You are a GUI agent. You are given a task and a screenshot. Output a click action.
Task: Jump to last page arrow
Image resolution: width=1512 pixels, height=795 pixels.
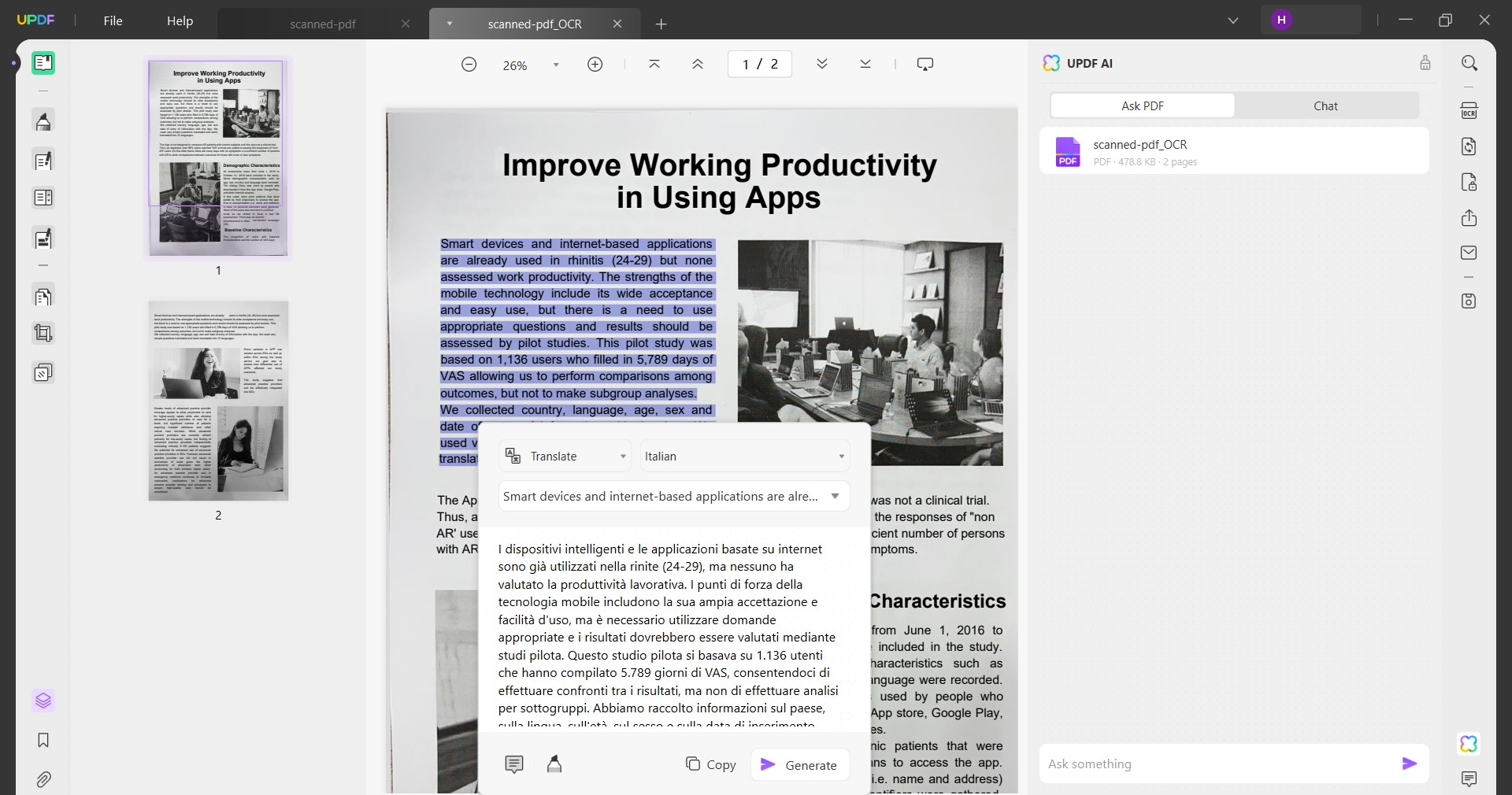[x=865, y=65]
